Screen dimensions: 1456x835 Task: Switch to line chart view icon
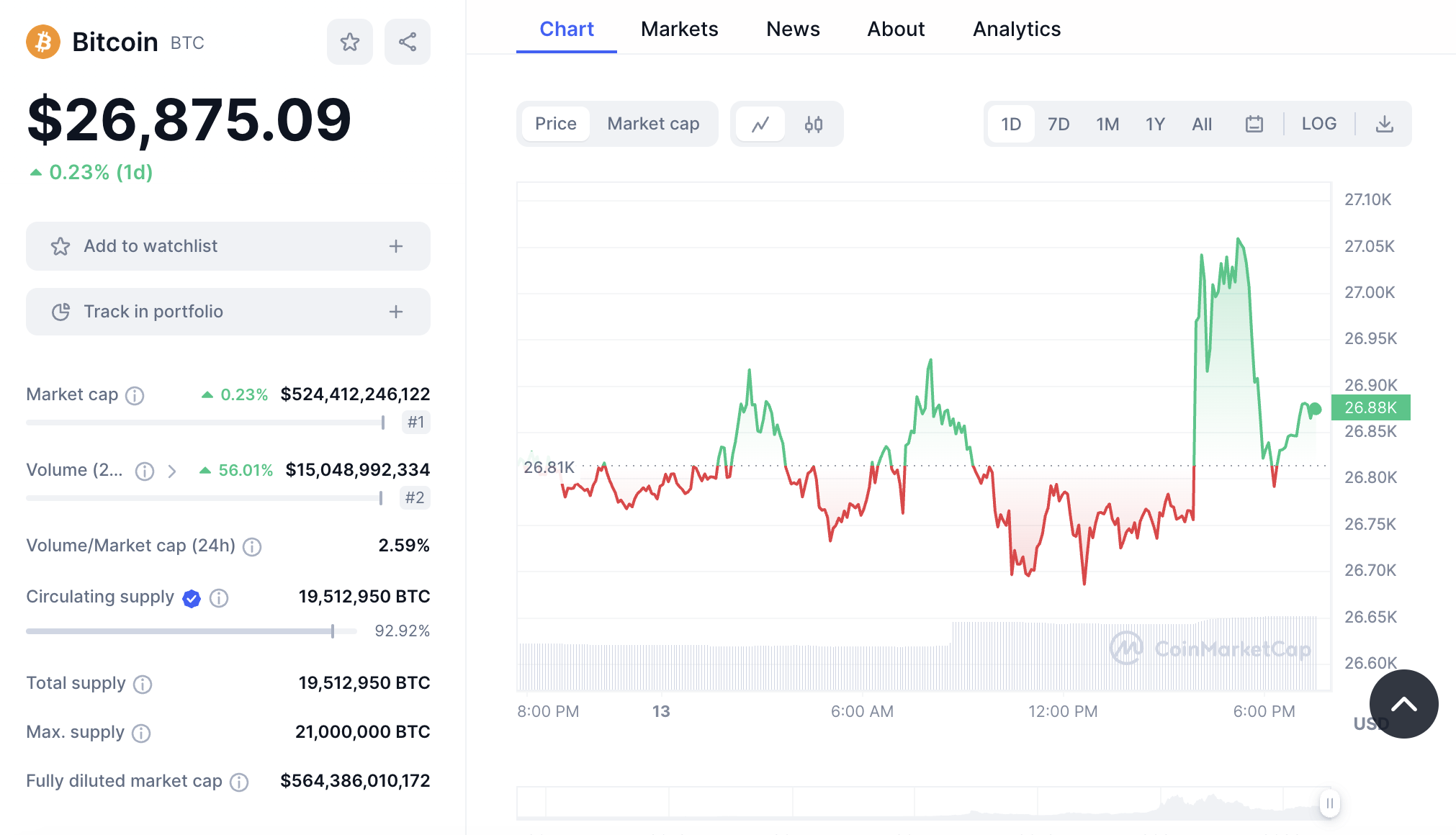click(x=760, y=125)
